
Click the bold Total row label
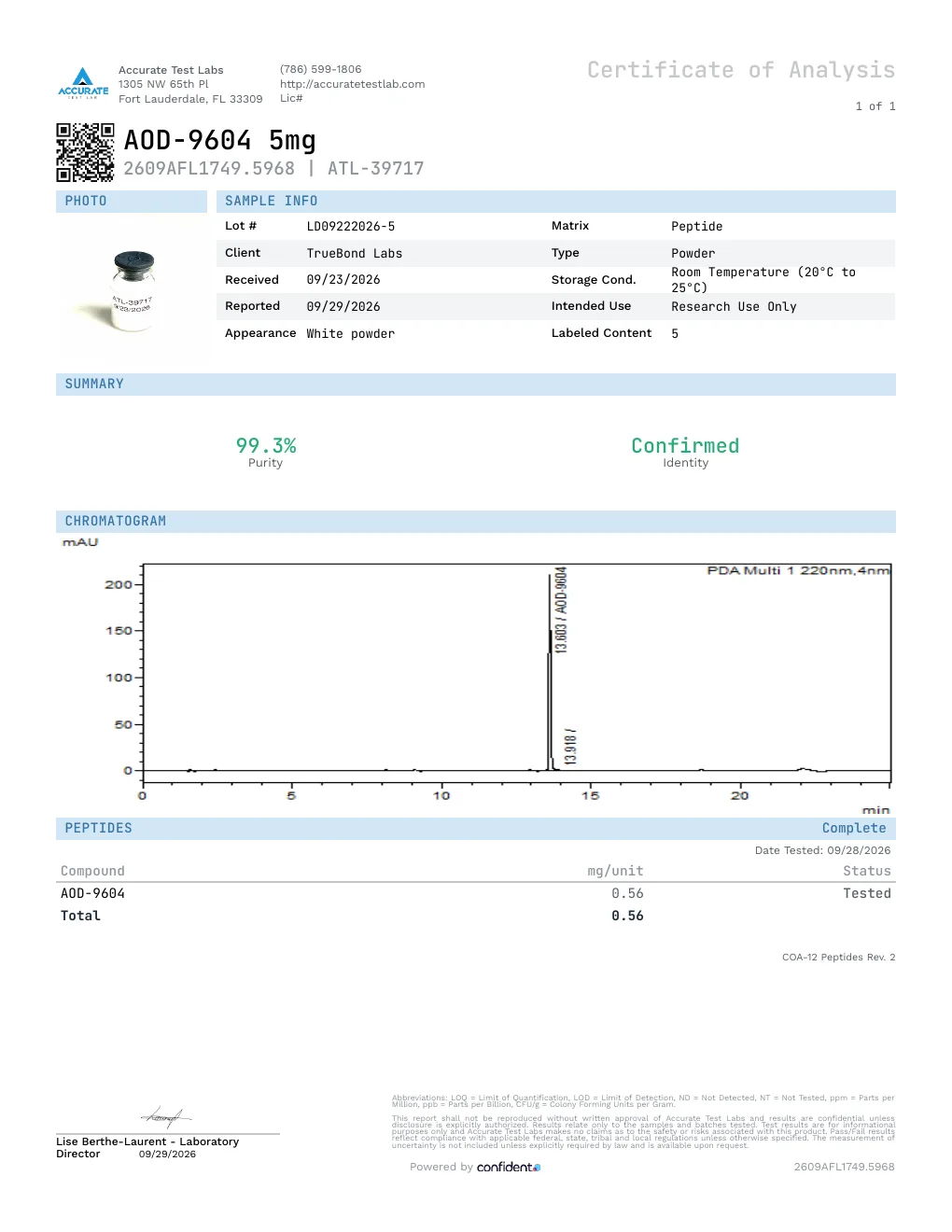point(80,917)
